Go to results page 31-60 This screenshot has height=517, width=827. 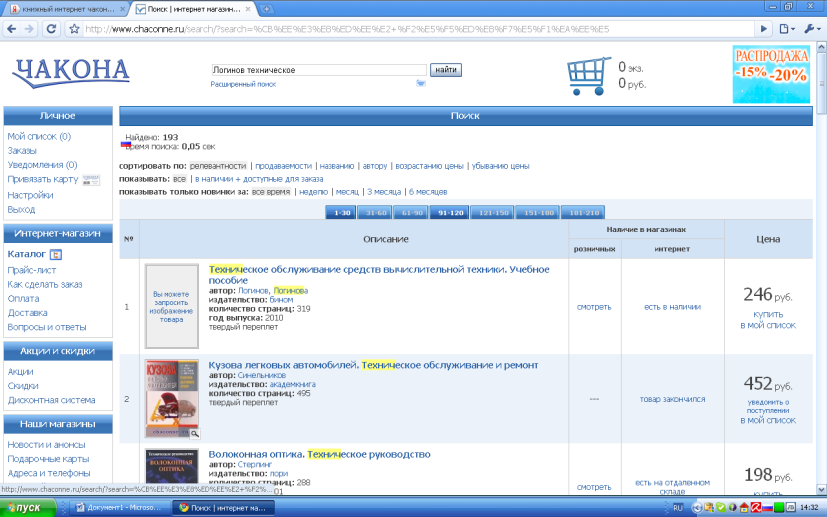pyautogui.click(x=376, y=213)
